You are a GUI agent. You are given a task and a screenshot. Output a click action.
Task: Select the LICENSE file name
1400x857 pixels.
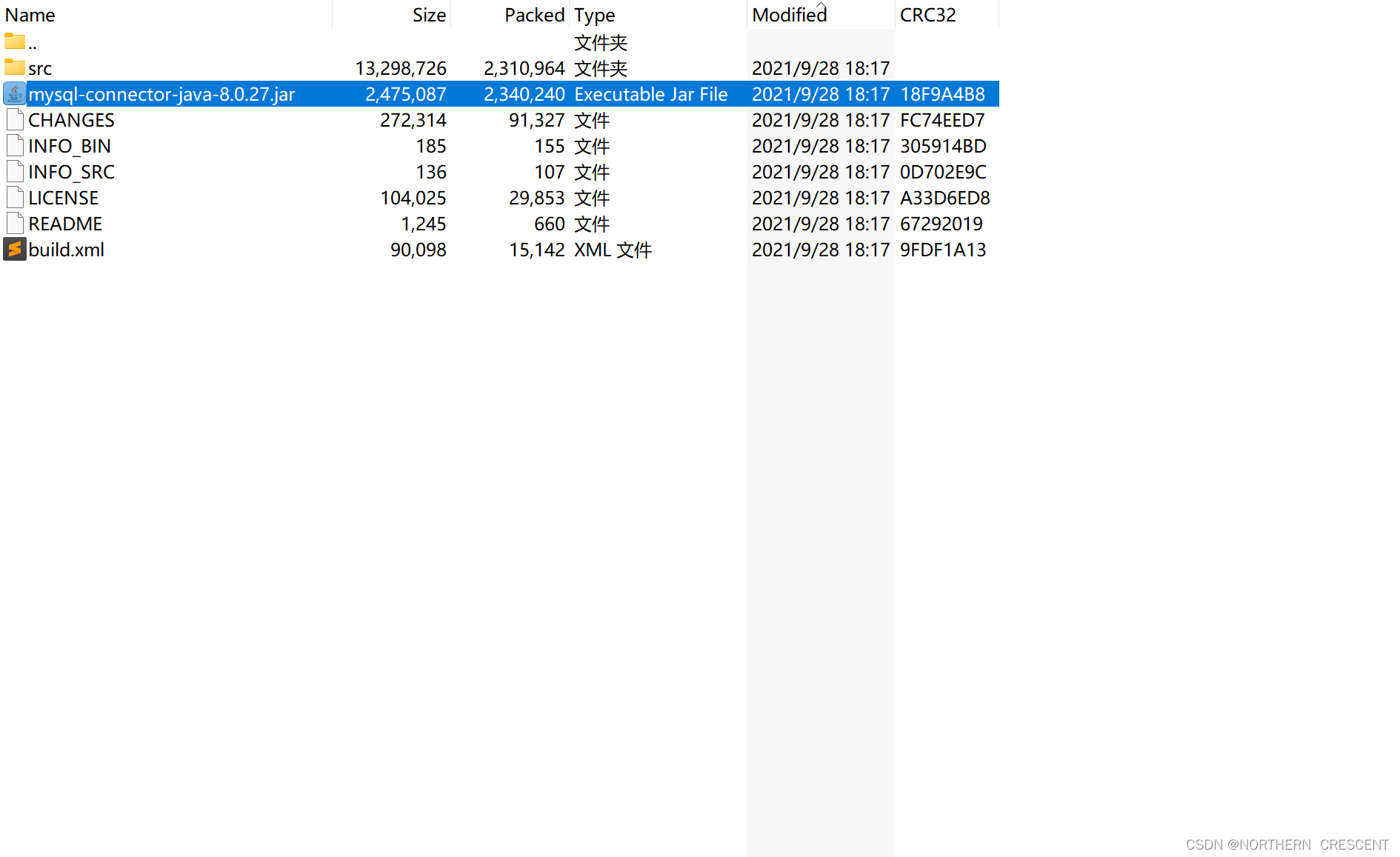[x=63, y=198]
